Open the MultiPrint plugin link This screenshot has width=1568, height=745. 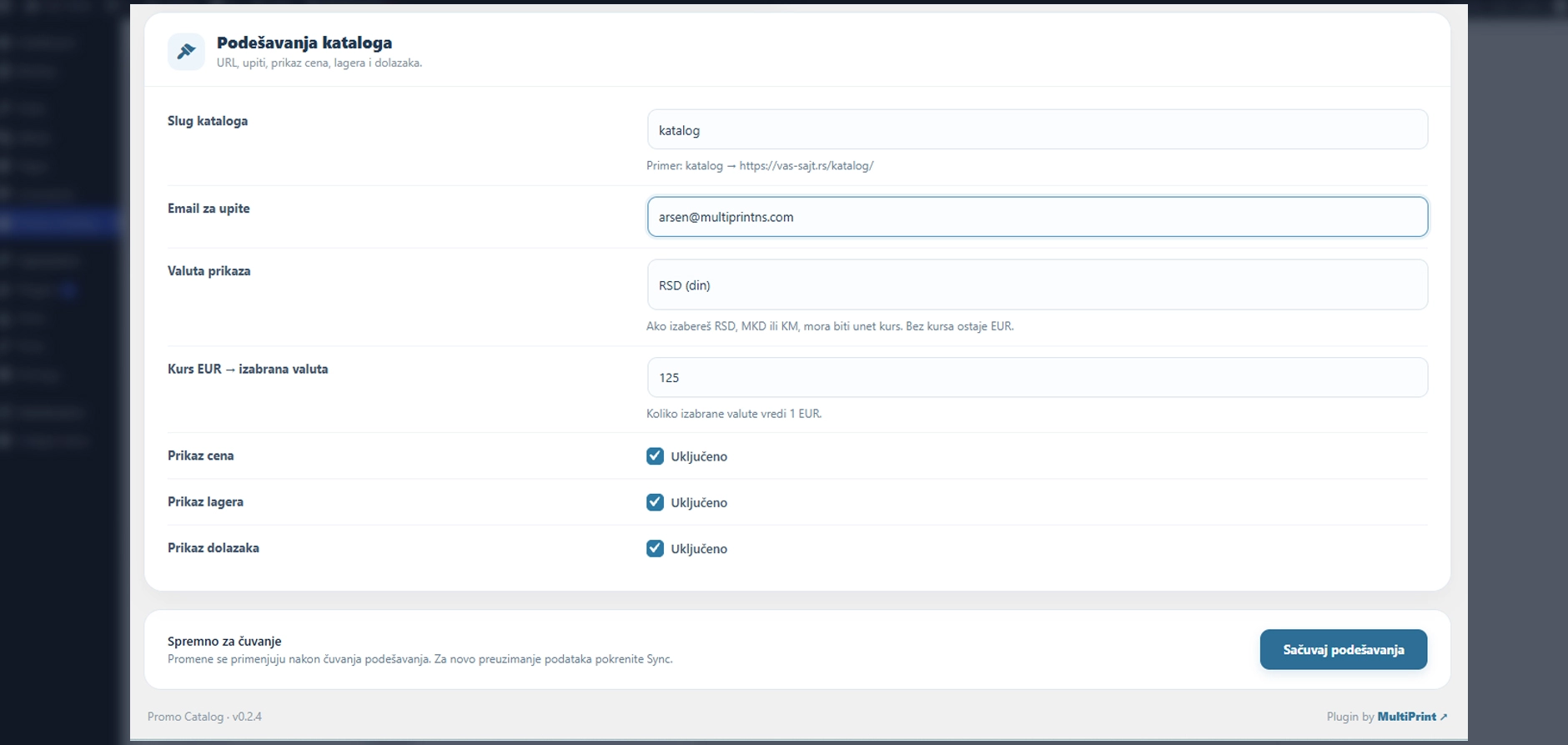1406,717
